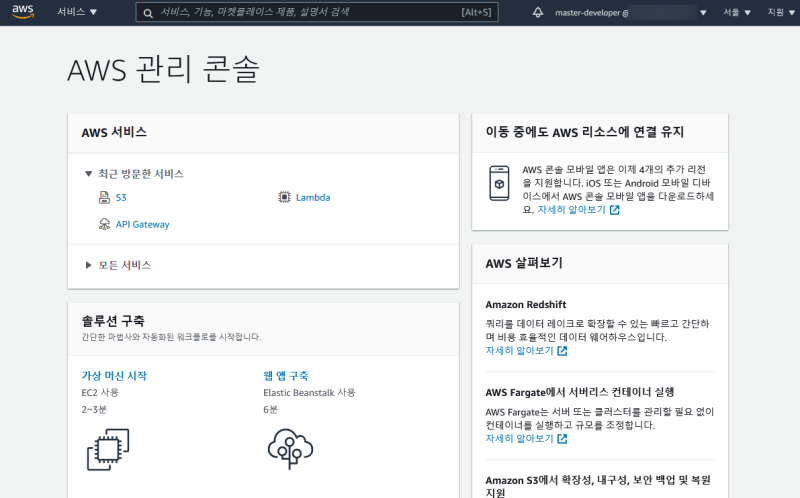This screenshot has width=800, height=498.
Task: Click the search magnifier icon
Action: [x=148, y=13]
